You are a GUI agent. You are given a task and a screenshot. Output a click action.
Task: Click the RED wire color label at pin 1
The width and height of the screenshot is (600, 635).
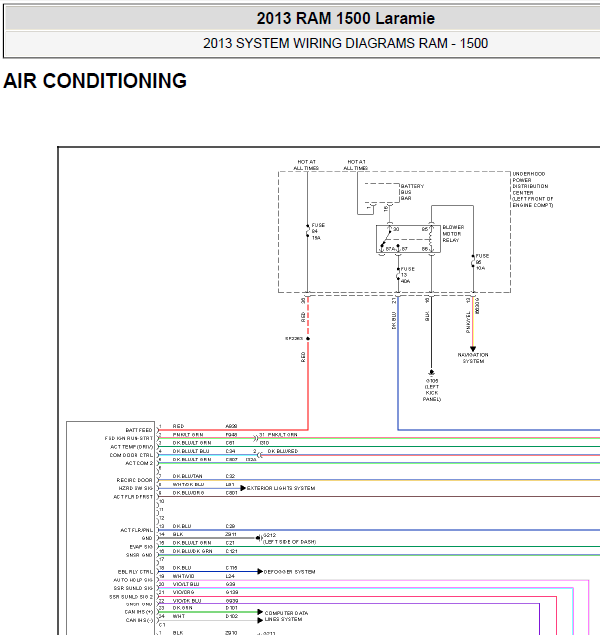[x=178, y=426]
